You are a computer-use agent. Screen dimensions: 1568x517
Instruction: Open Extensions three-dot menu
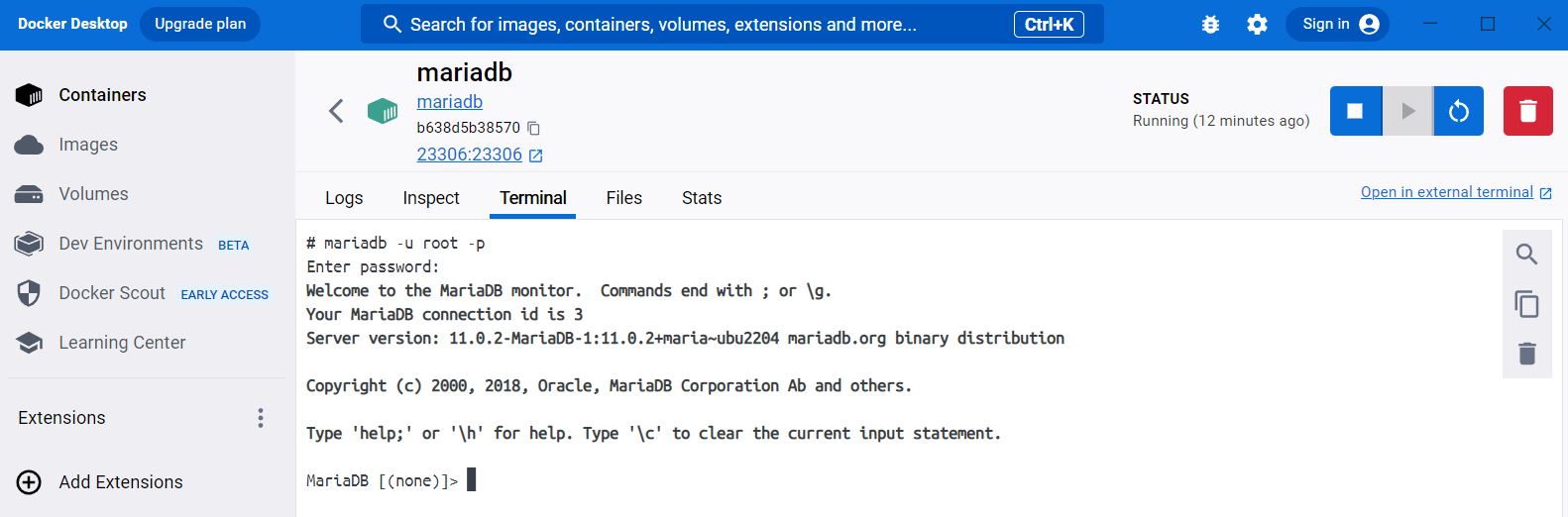click(261, 418)
